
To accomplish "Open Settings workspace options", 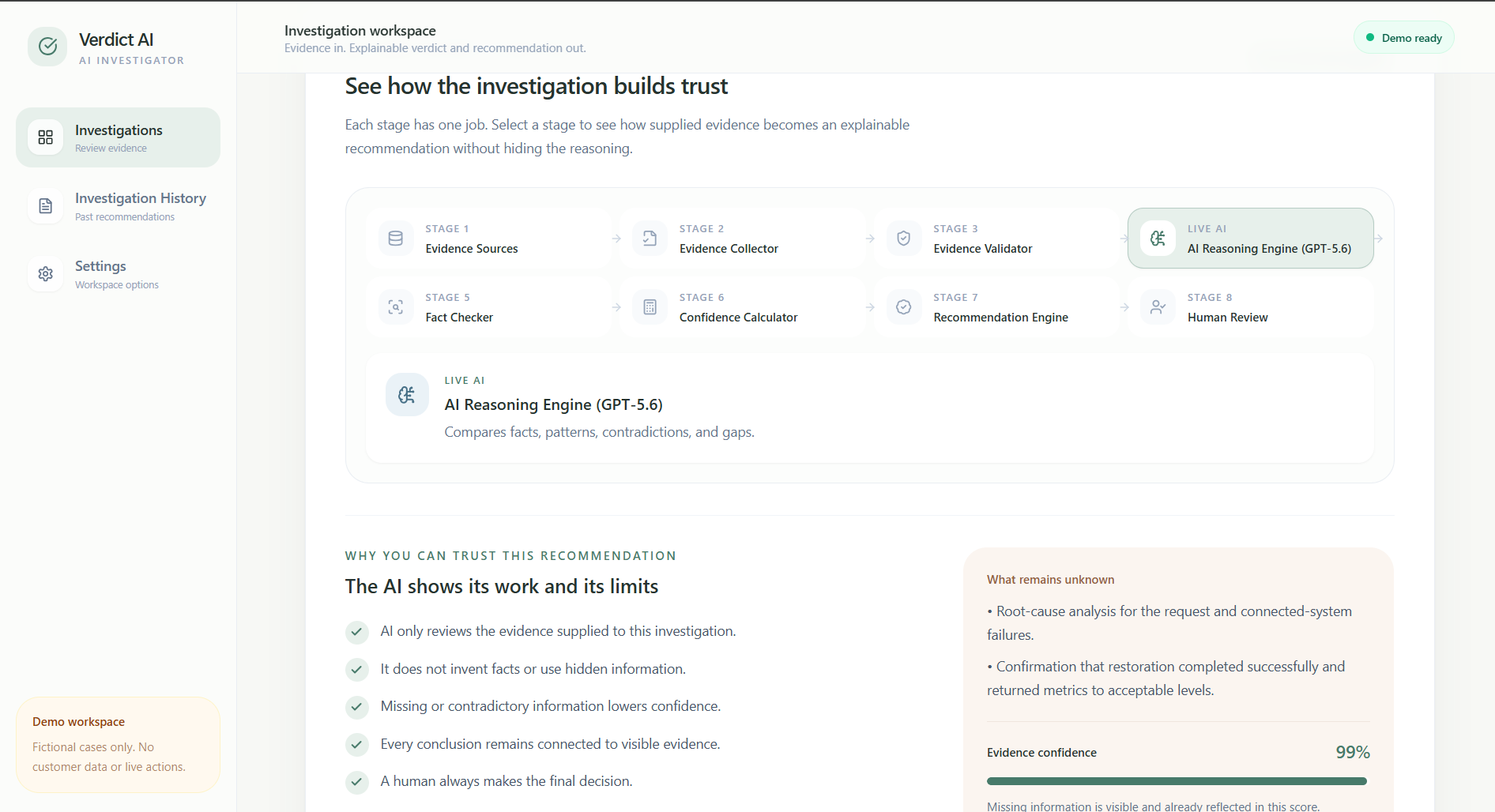I will point(118,274).
